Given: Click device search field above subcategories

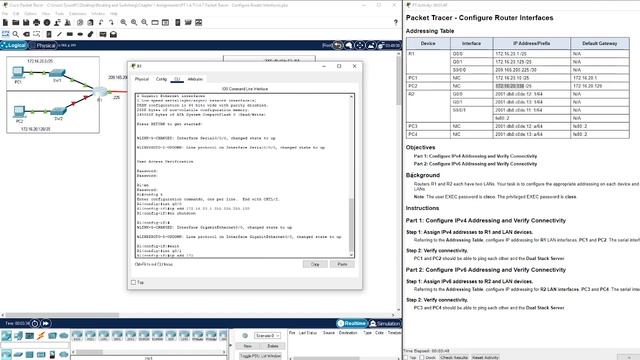Looking at the screenshot, I should (x=35, y=345).
